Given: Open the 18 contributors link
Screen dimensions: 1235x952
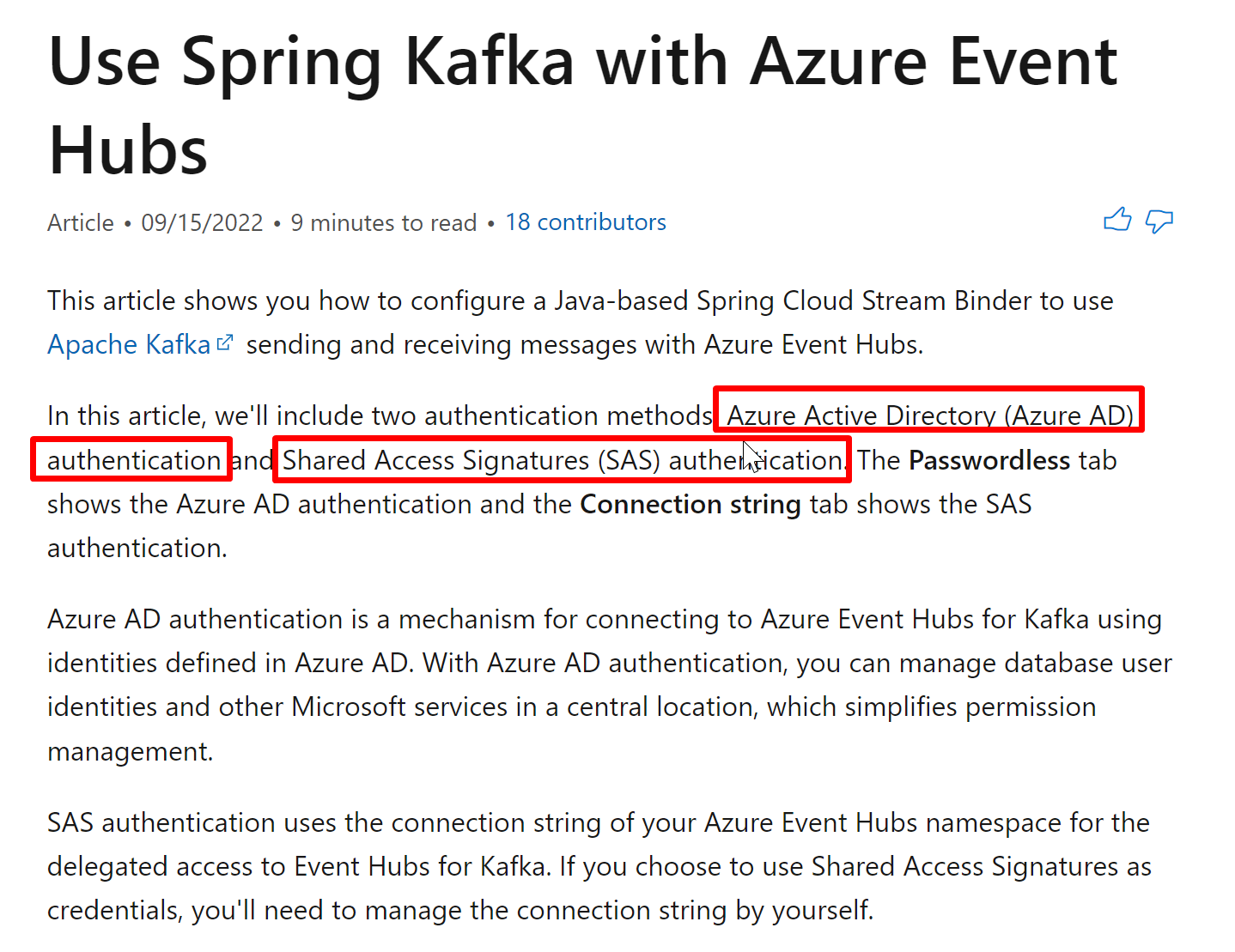Looking at the screenshot, I should coord(586,222).
